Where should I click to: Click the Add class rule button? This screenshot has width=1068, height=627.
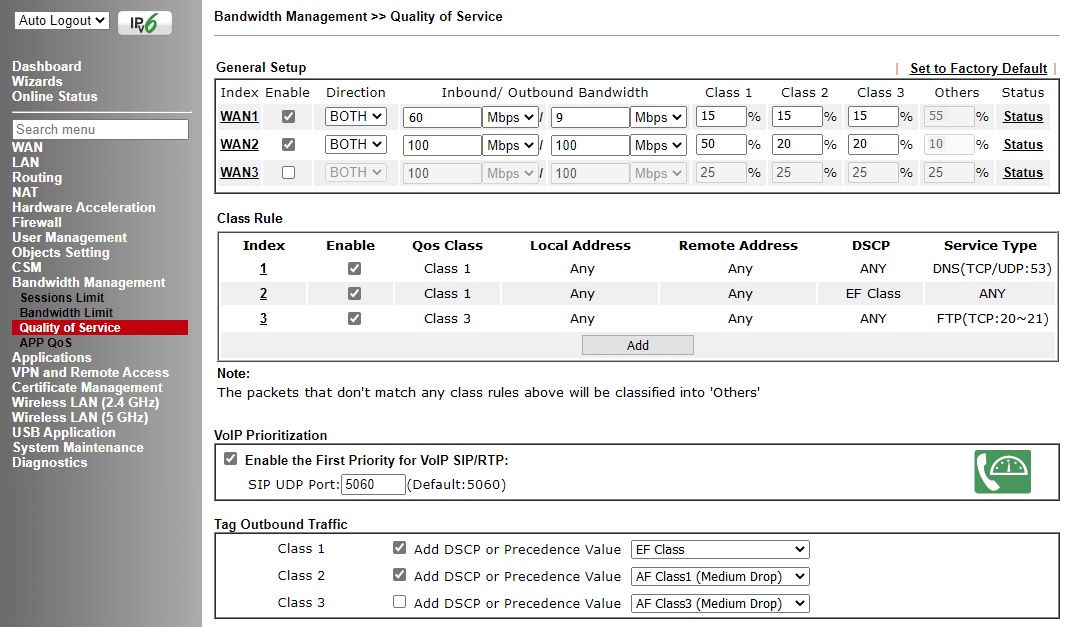[x=638, y=345]
